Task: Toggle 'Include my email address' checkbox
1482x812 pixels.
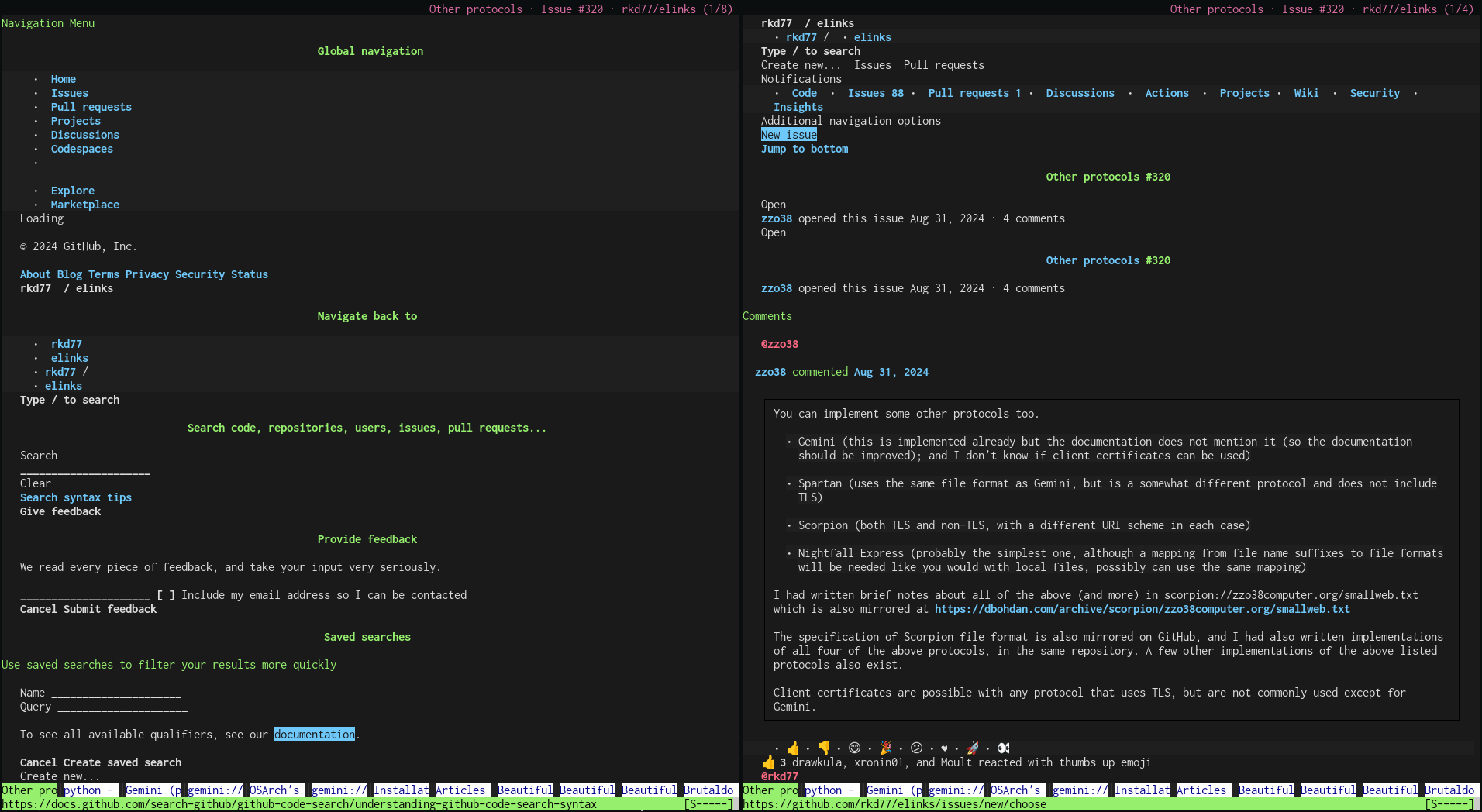Action: pyautogui.click(x=166, y=595)
